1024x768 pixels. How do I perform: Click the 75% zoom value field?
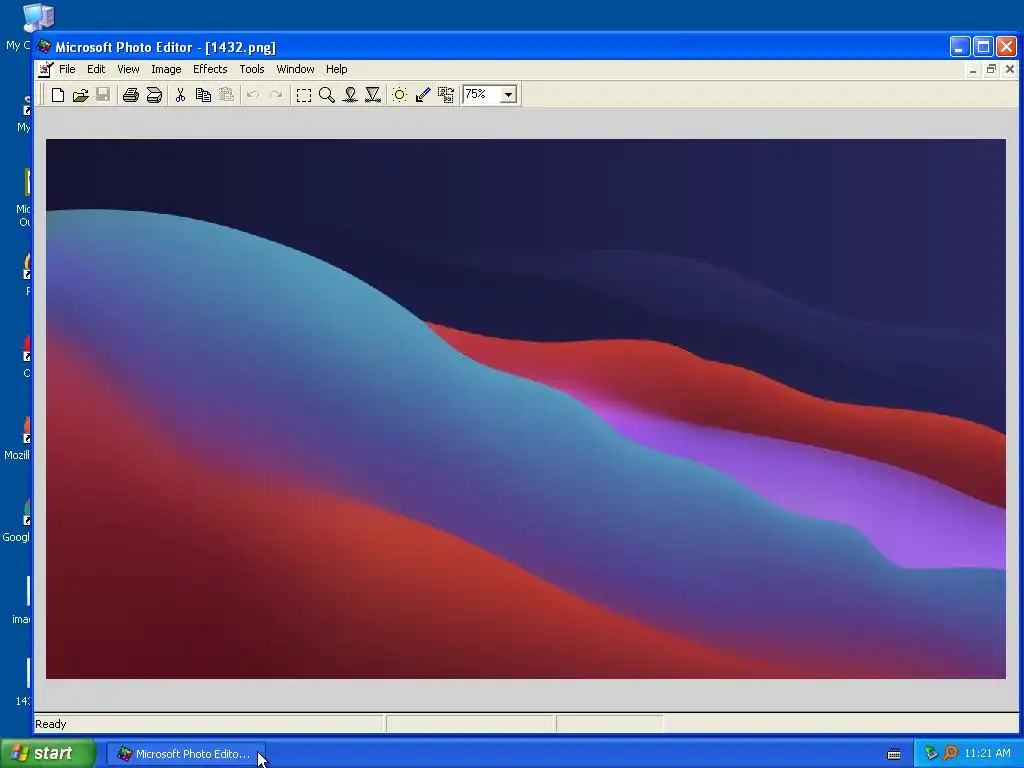[481, 95]
